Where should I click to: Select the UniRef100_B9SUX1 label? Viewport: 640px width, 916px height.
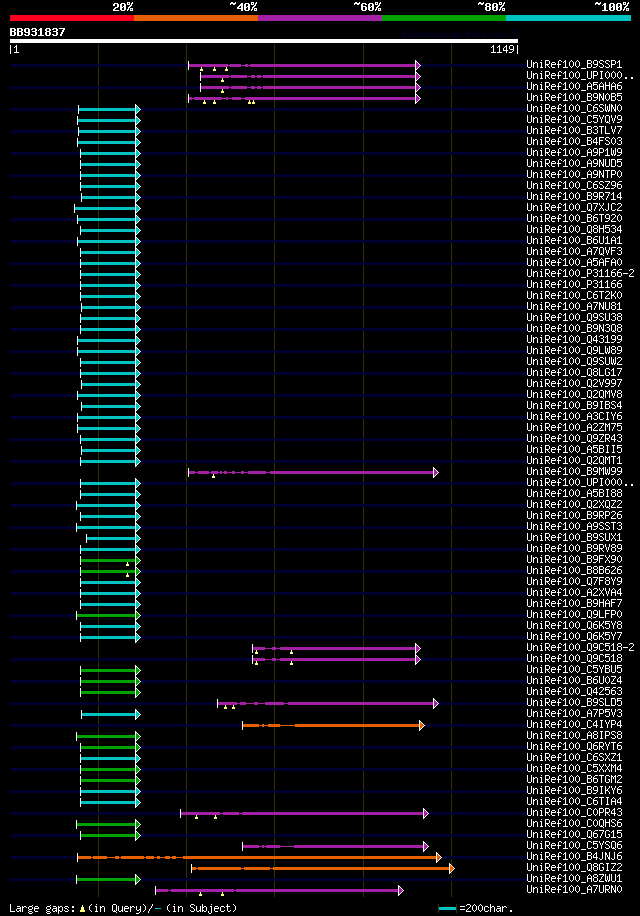(x=574, y=537)
